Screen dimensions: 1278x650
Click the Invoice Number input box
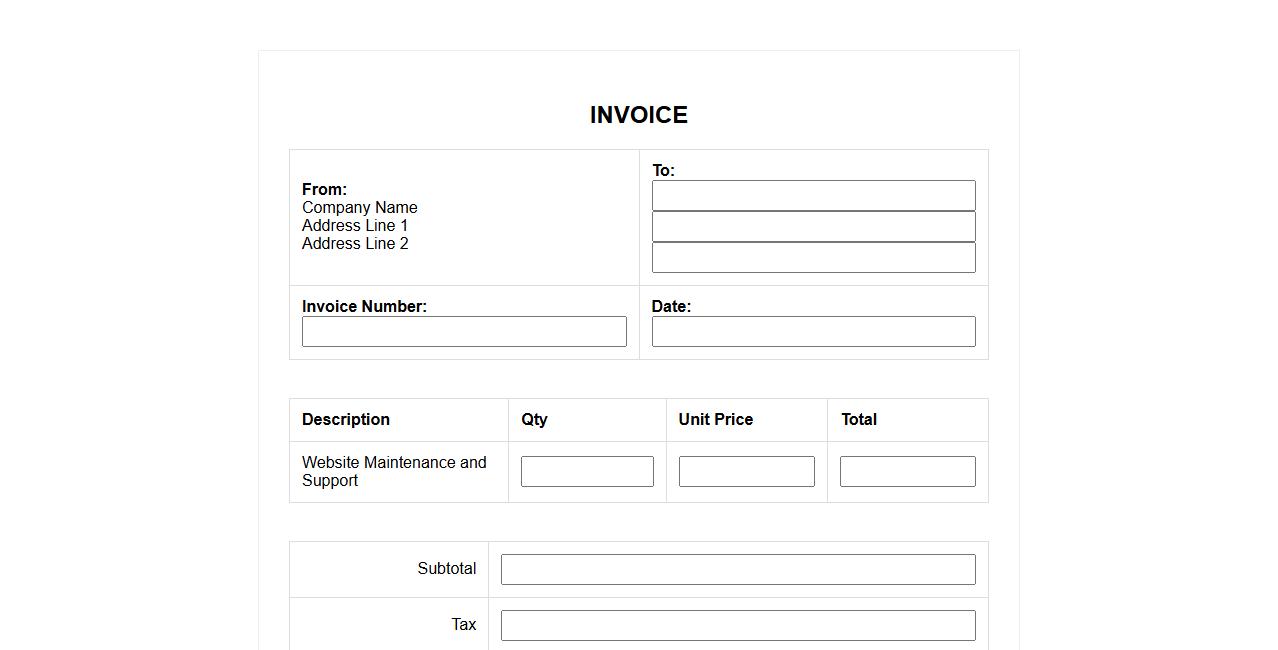[x=464, y=332]
